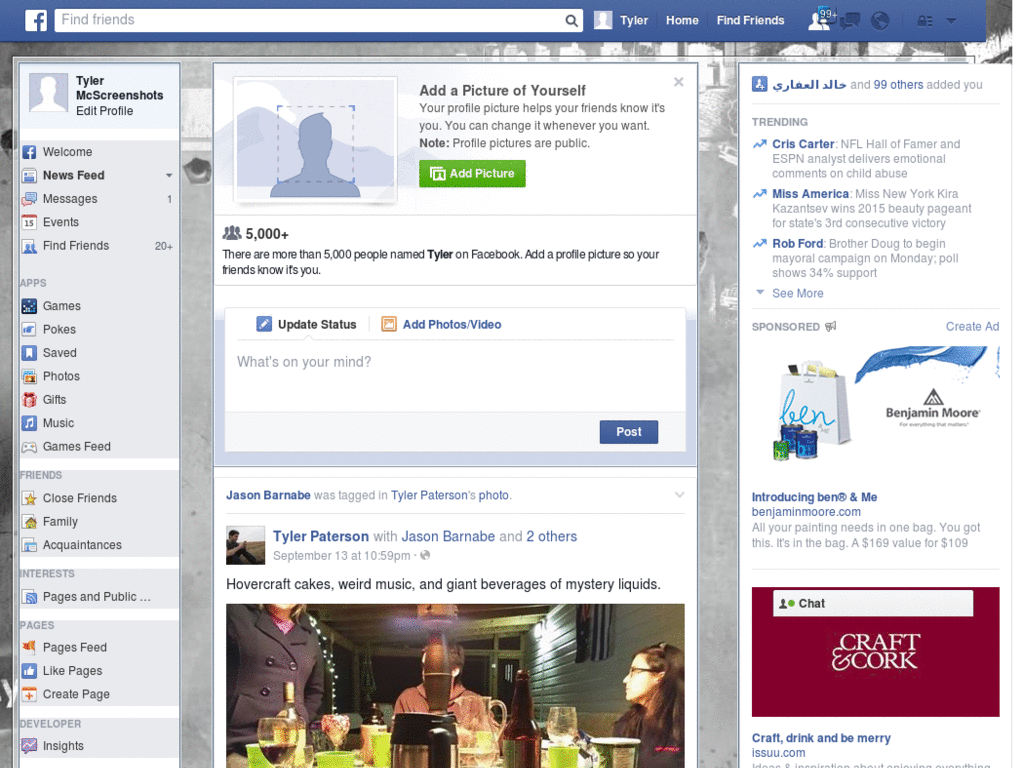Viewport: 1024px width, 768px height.
Task: Open the account menu dropdown arrow
Action: pos(951,21)
